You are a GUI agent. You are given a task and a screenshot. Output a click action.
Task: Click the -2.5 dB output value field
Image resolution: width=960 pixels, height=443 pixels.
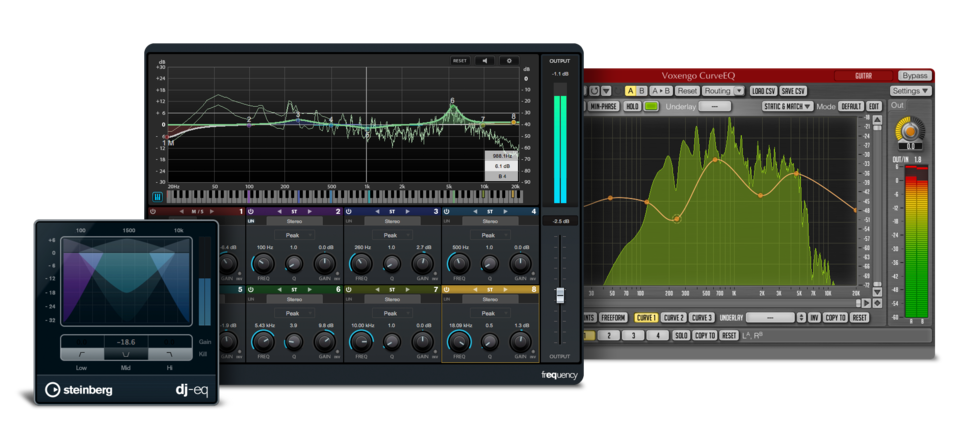point(559,221)
